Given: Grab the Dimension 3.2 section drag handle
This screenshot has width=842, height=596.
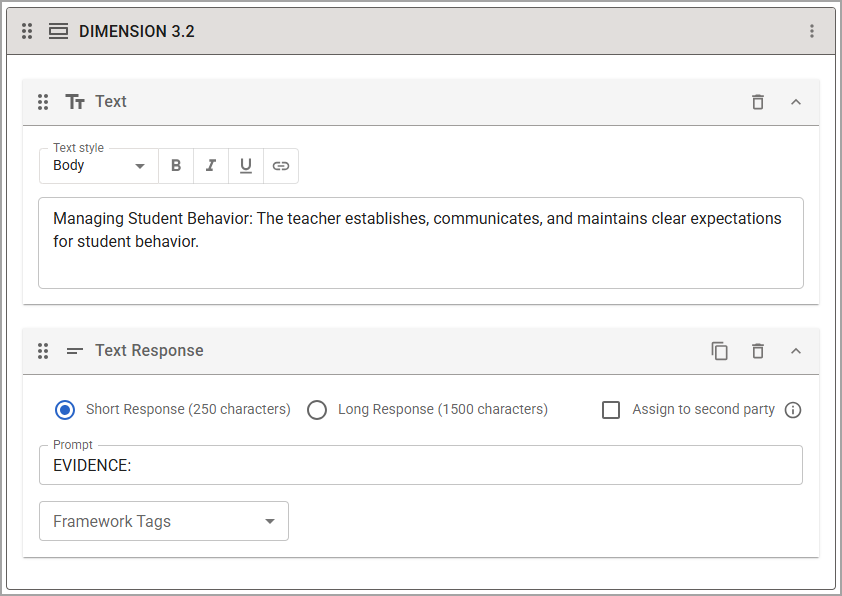Looking at the screenshot, I should coord(27,31).
